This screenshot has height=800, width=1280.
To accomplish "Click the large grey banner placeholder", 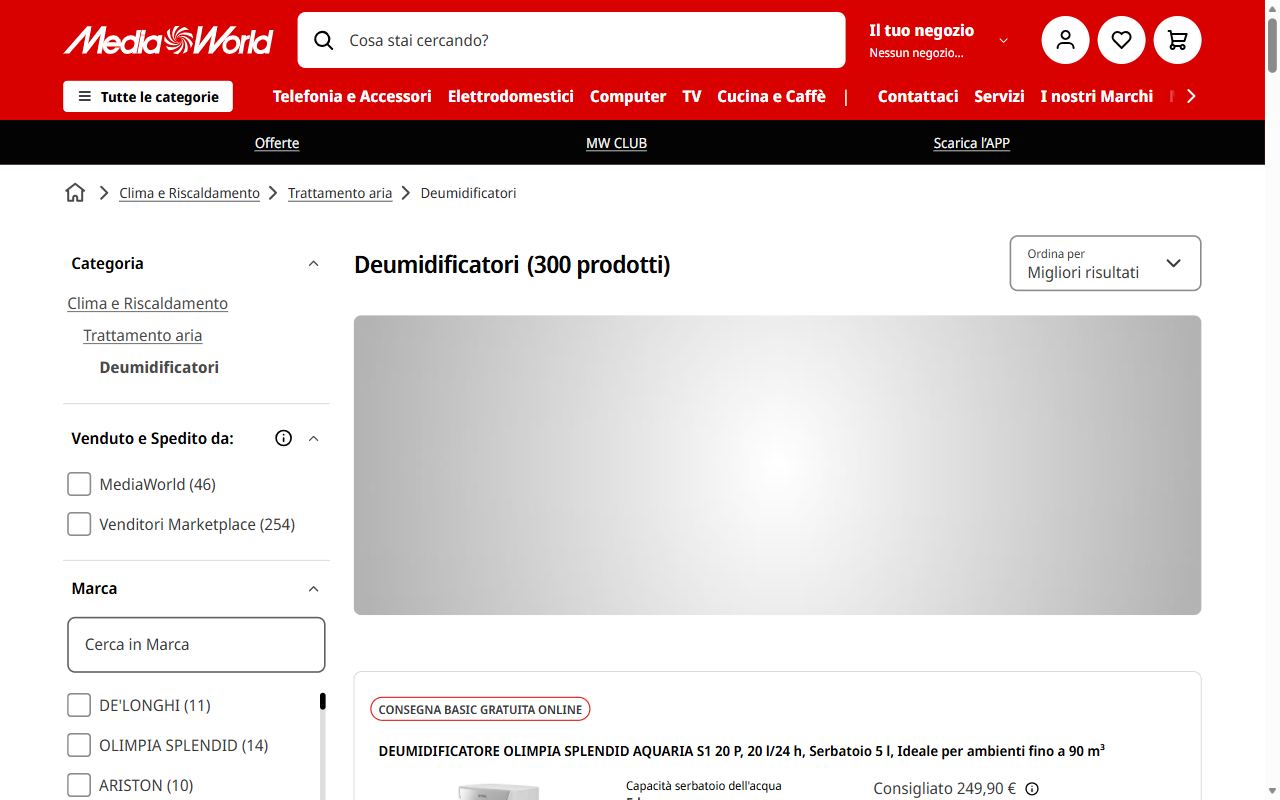I will click(x=777, y=465).
